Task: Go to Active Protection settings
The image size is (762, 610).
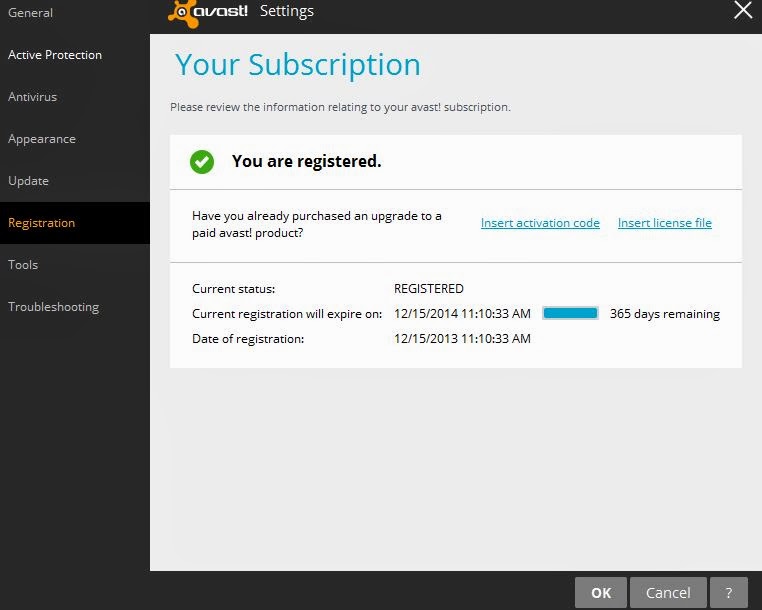Action: (x=55, y=55)
